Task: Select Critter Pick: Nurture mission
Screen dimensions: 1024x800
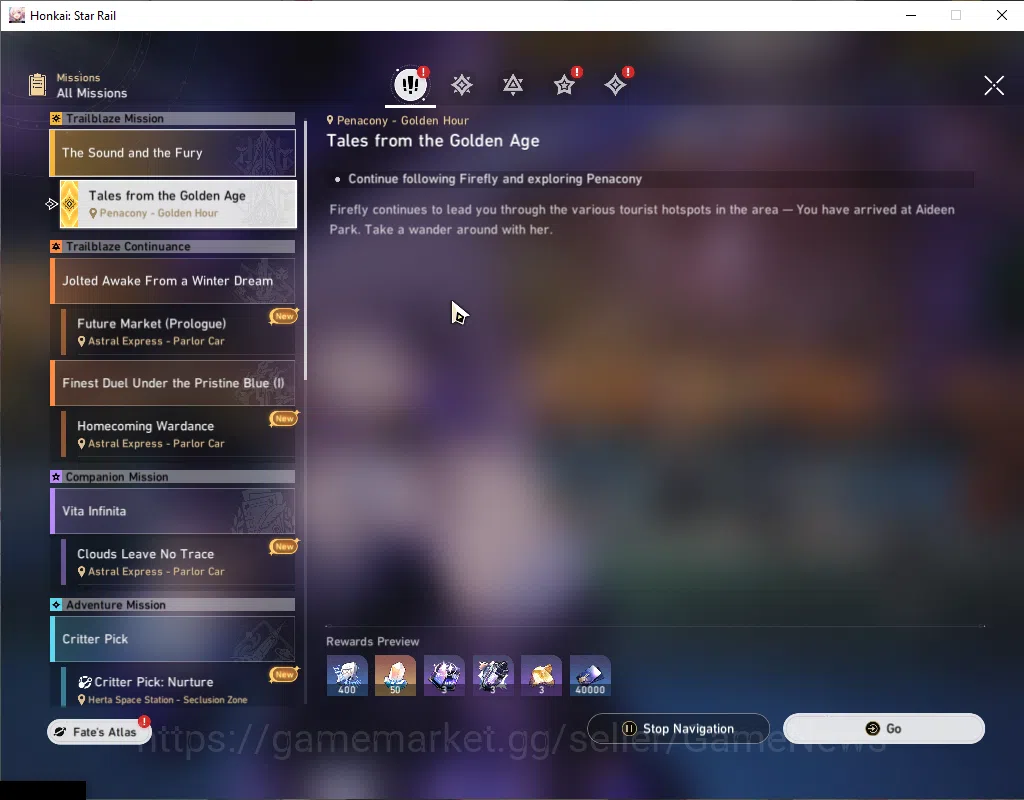Action: click(x=178, y=687)
